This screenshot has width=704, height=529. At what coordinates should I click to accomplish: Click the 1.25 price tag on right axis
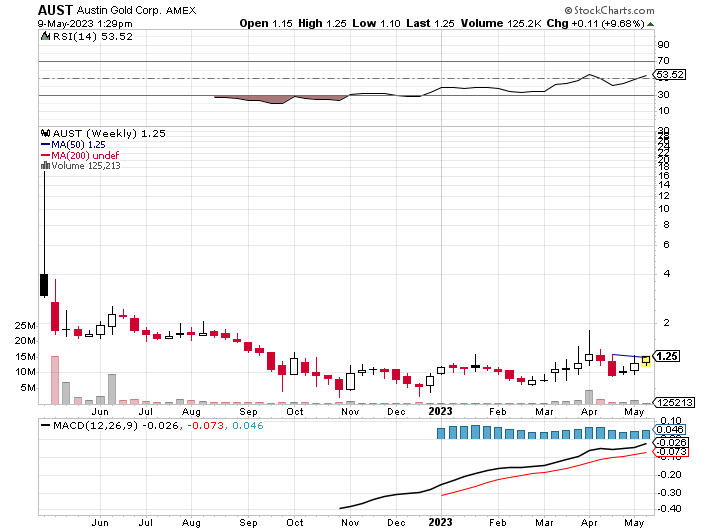666,356
